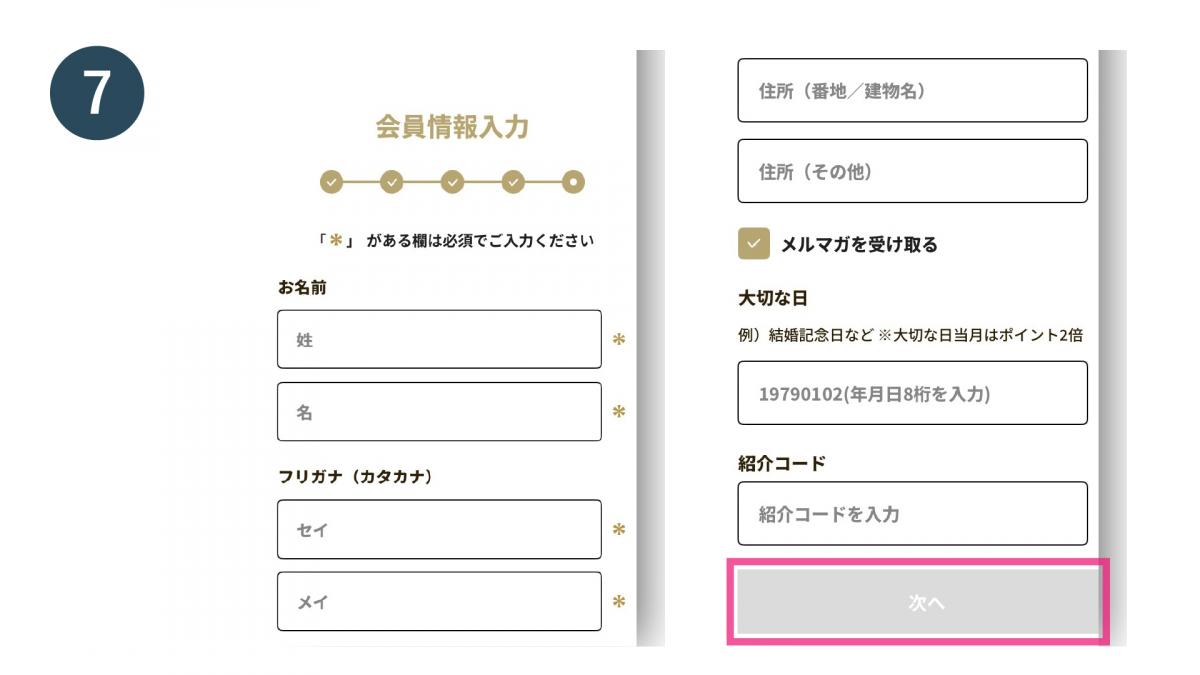
Task: Click the 紹介コードを入力 input box
Action: click(x=912, y=513)
